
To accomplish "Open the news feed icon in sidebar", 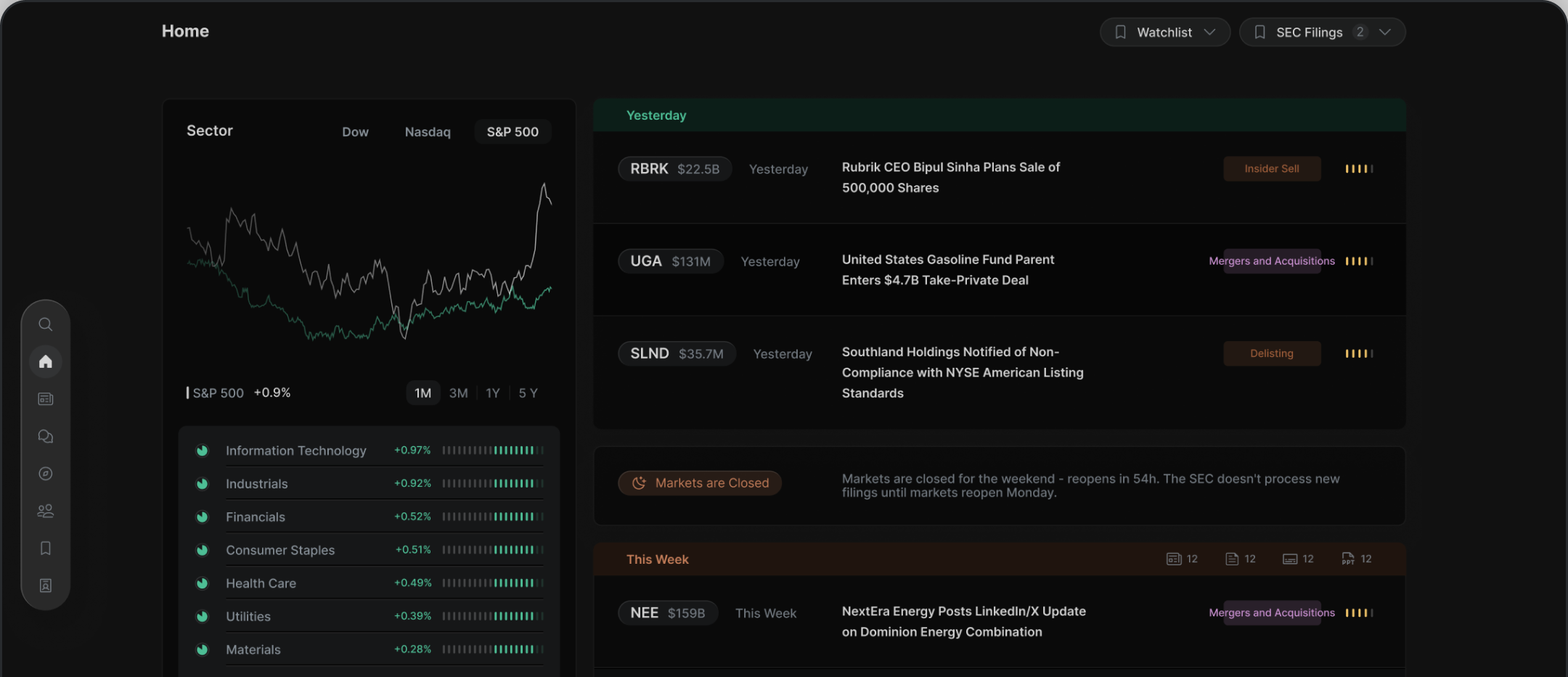I will (45, 399).
